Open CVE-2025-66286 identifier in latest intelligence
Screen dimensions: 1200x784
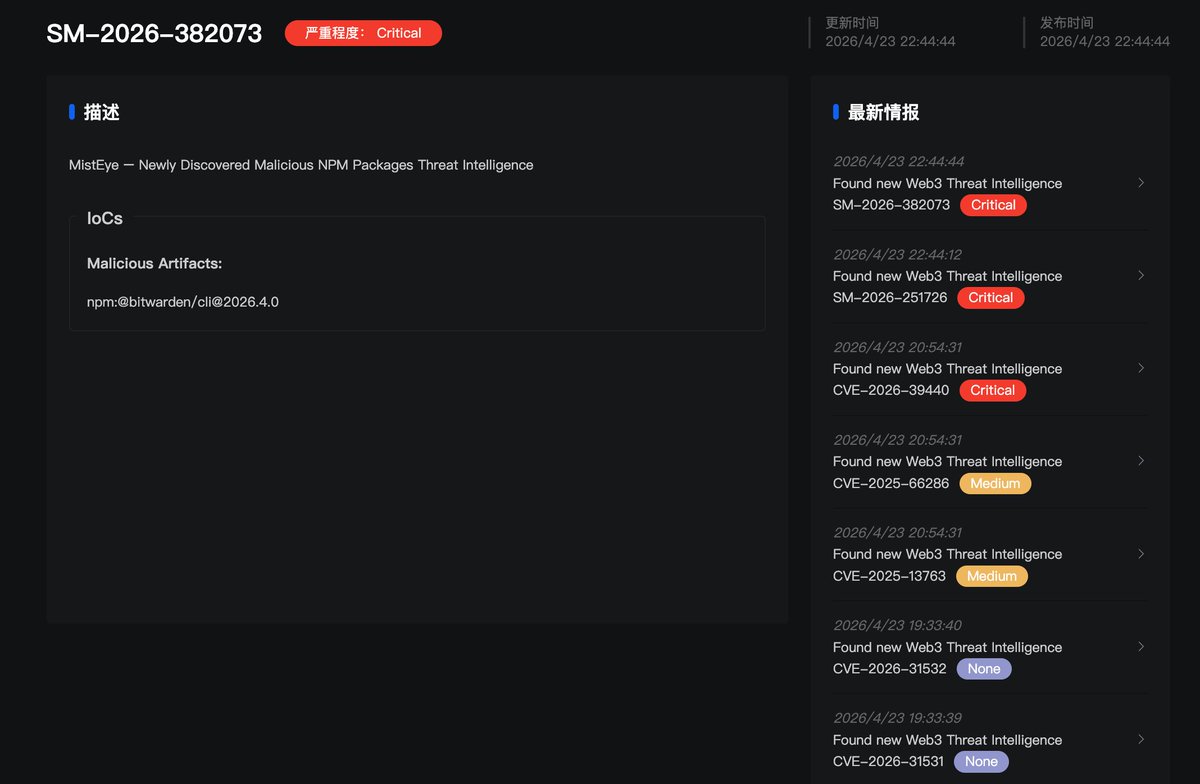click(891, 484)
